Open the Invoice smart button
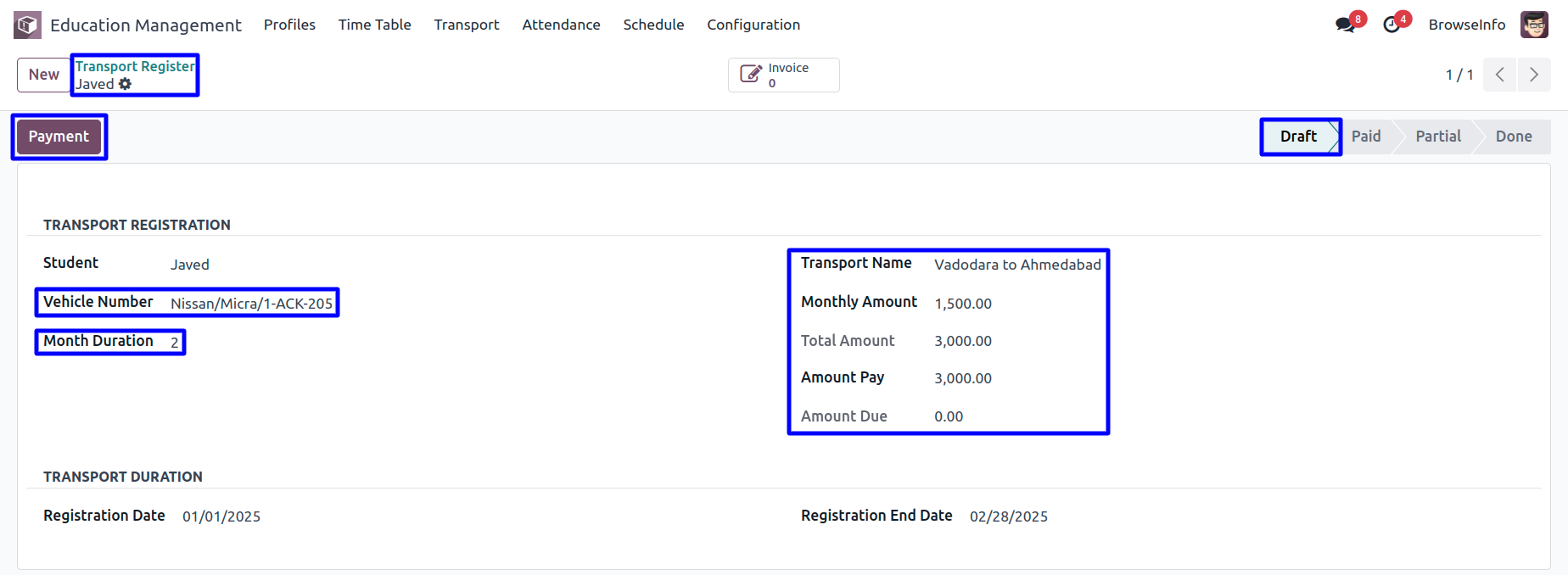 783,75
